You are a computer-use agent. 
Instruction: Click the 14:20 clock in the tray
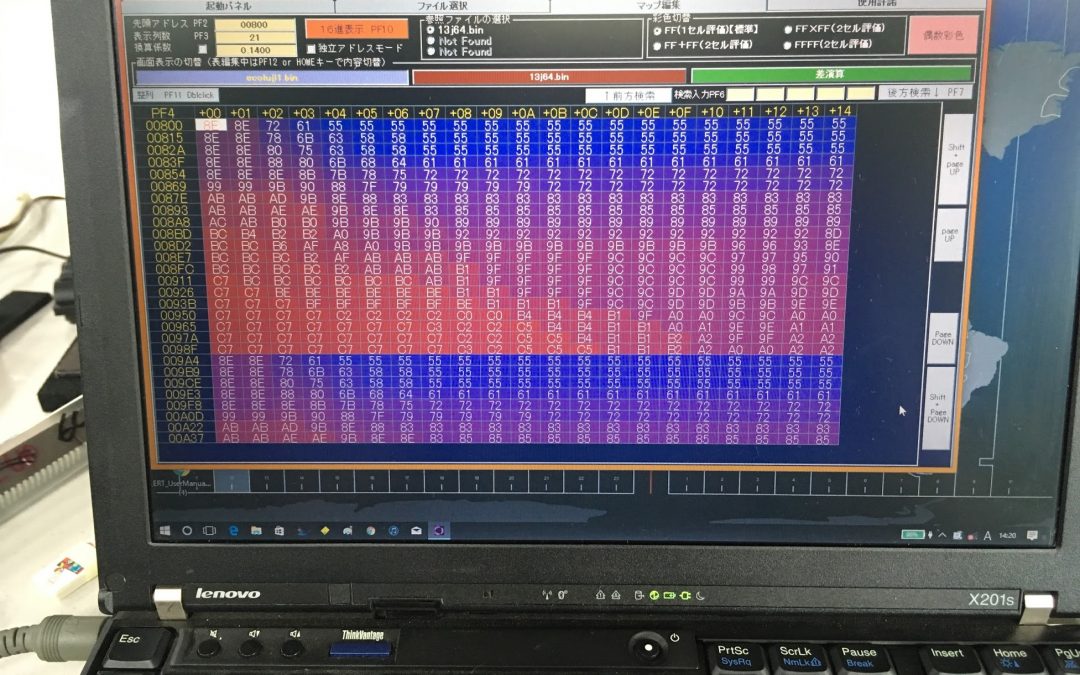1007,536
